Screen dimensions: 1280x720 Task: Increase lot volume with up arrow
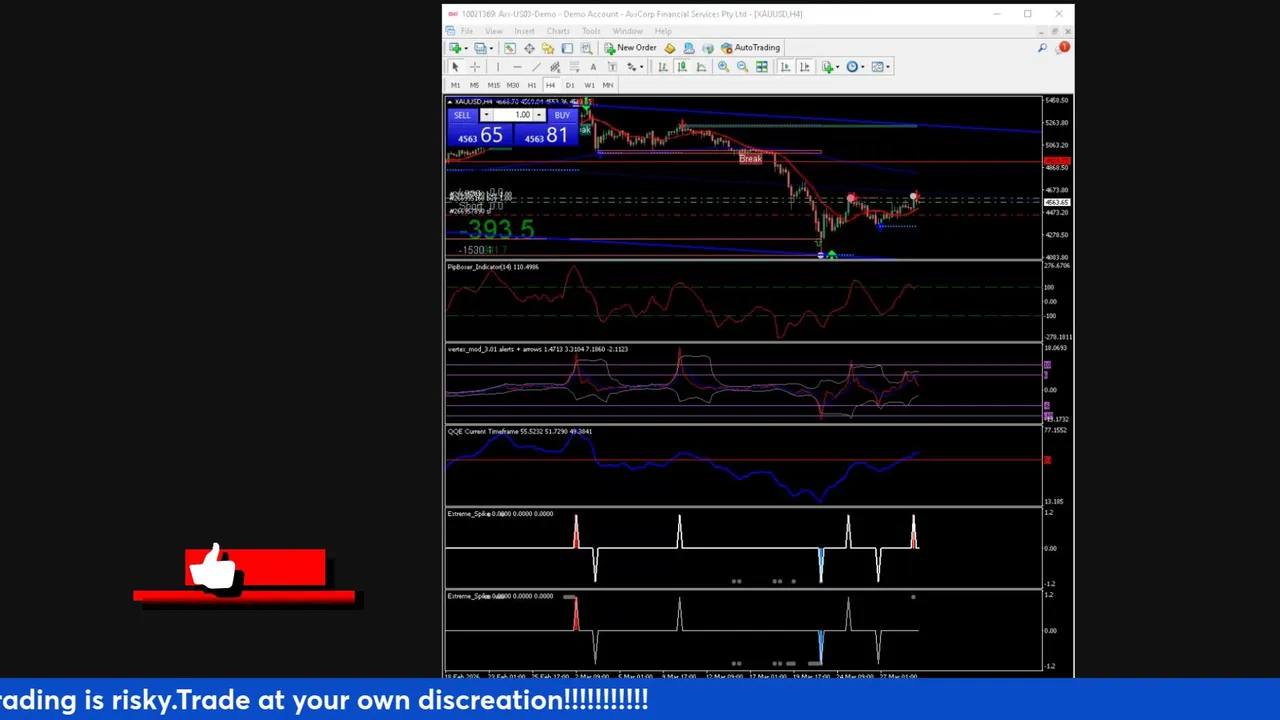click(538, 116)
